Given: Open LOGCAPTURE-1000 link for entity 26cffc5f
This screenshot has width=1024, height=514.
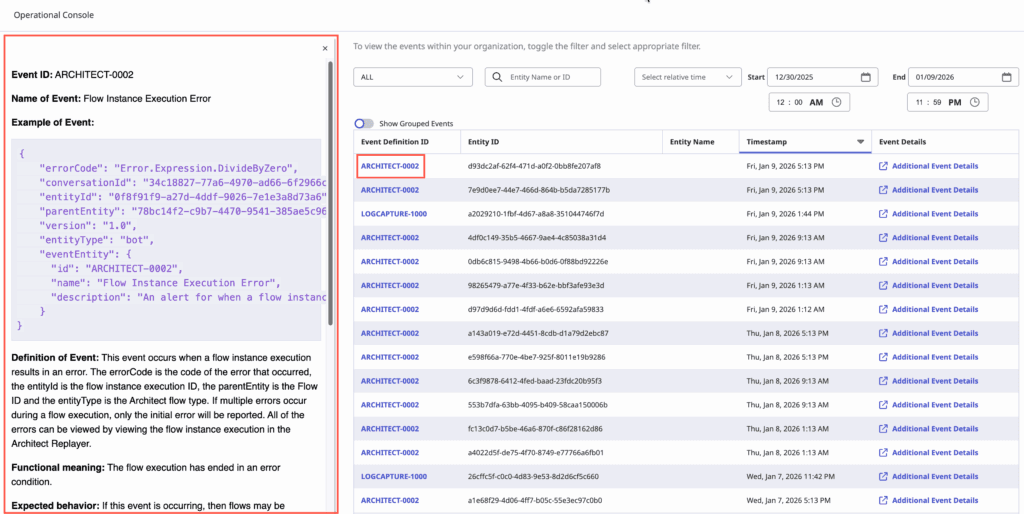Looking at the screenshot, I should coord(394,476).
